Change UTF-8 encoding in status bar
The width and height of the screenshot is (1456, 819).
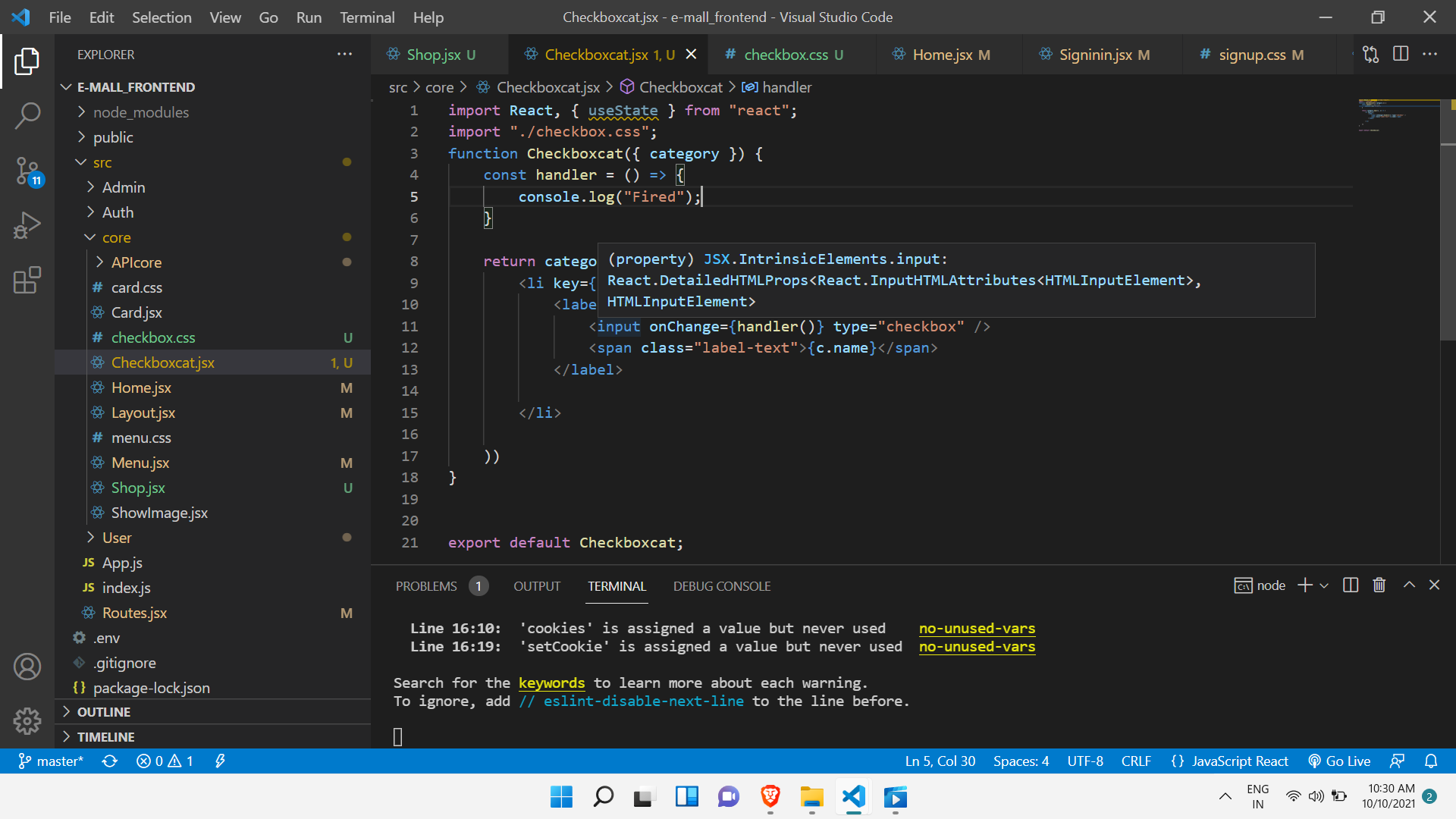1085,761
